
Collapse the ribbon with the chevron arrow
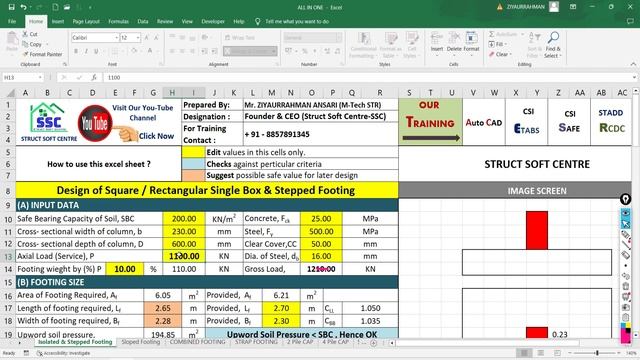coord(633,64)
